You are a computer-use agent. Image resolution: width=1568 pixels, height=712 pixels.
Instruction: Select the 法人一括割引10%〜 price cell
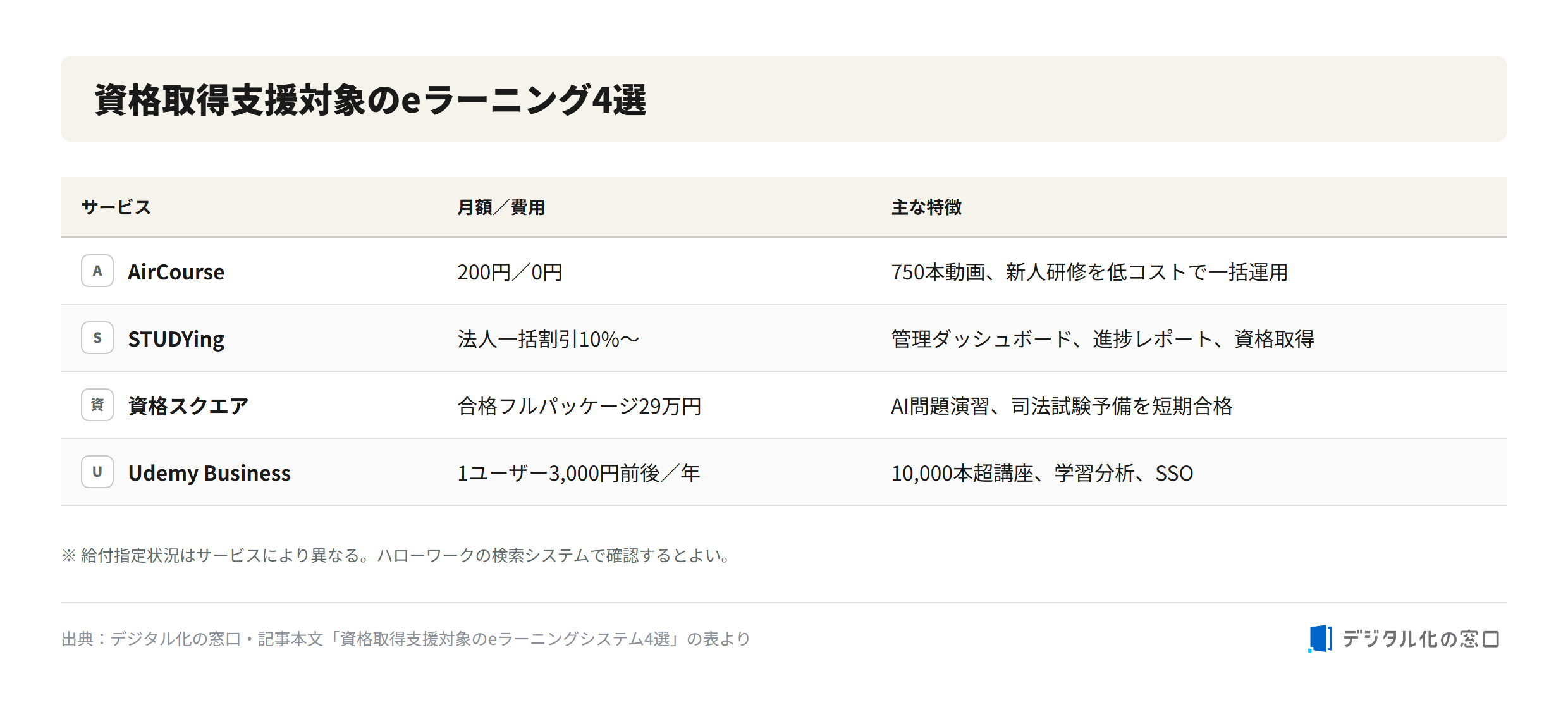[x=548, y=339]
